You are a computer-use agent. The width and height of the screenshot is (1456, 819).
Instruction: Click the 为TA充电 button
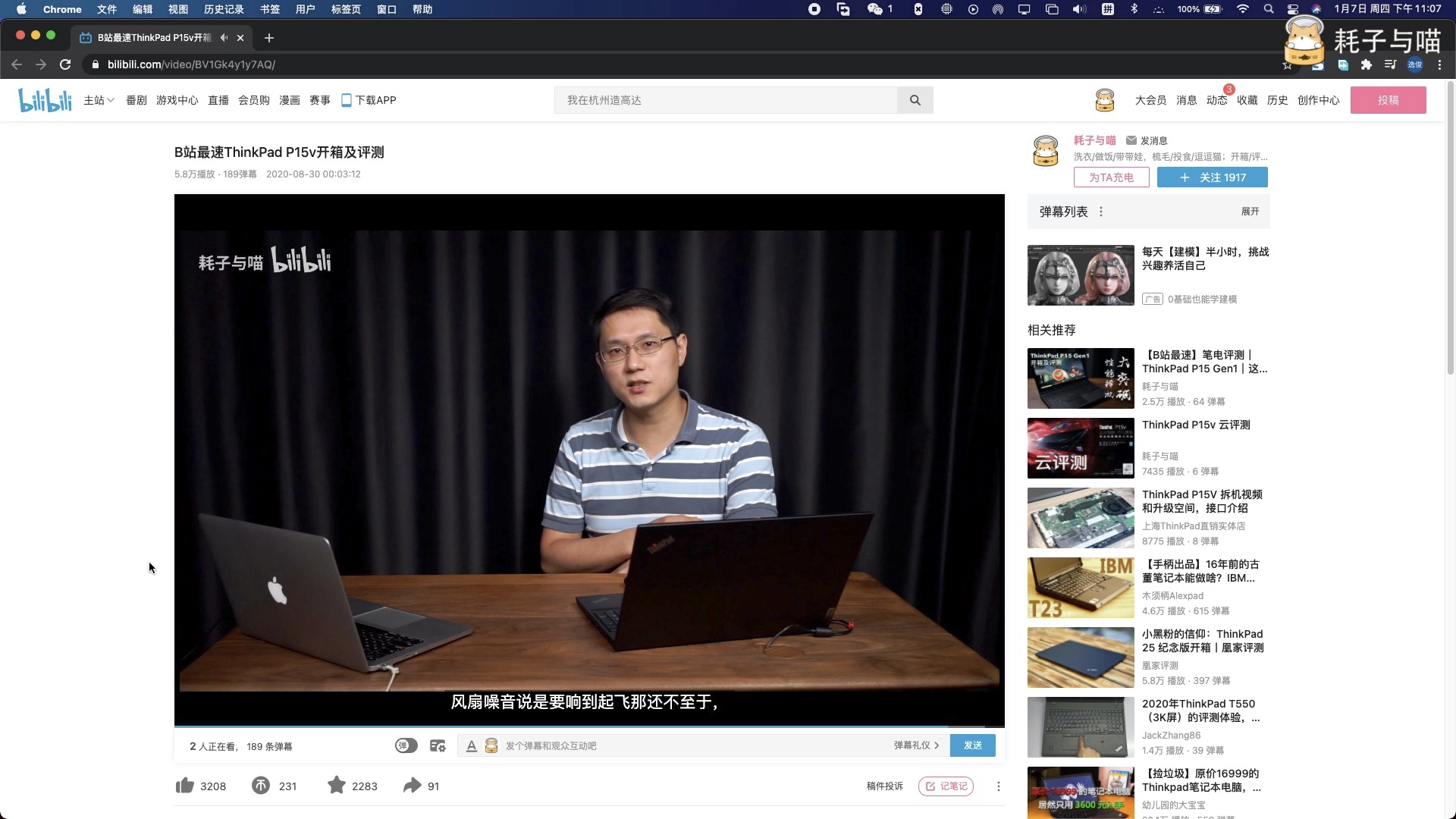tap(1111, 177)
